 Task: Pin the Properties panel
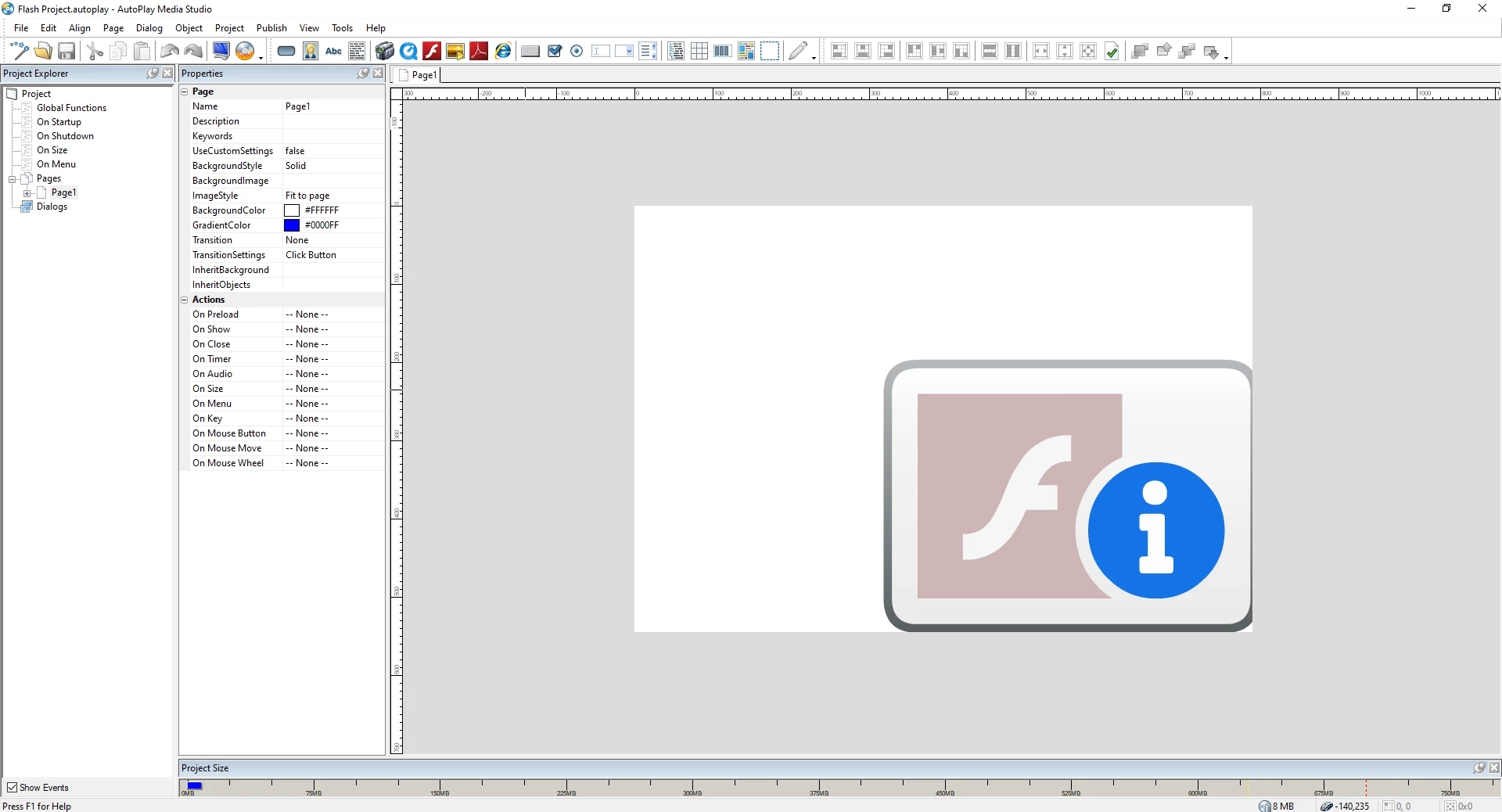363,73
